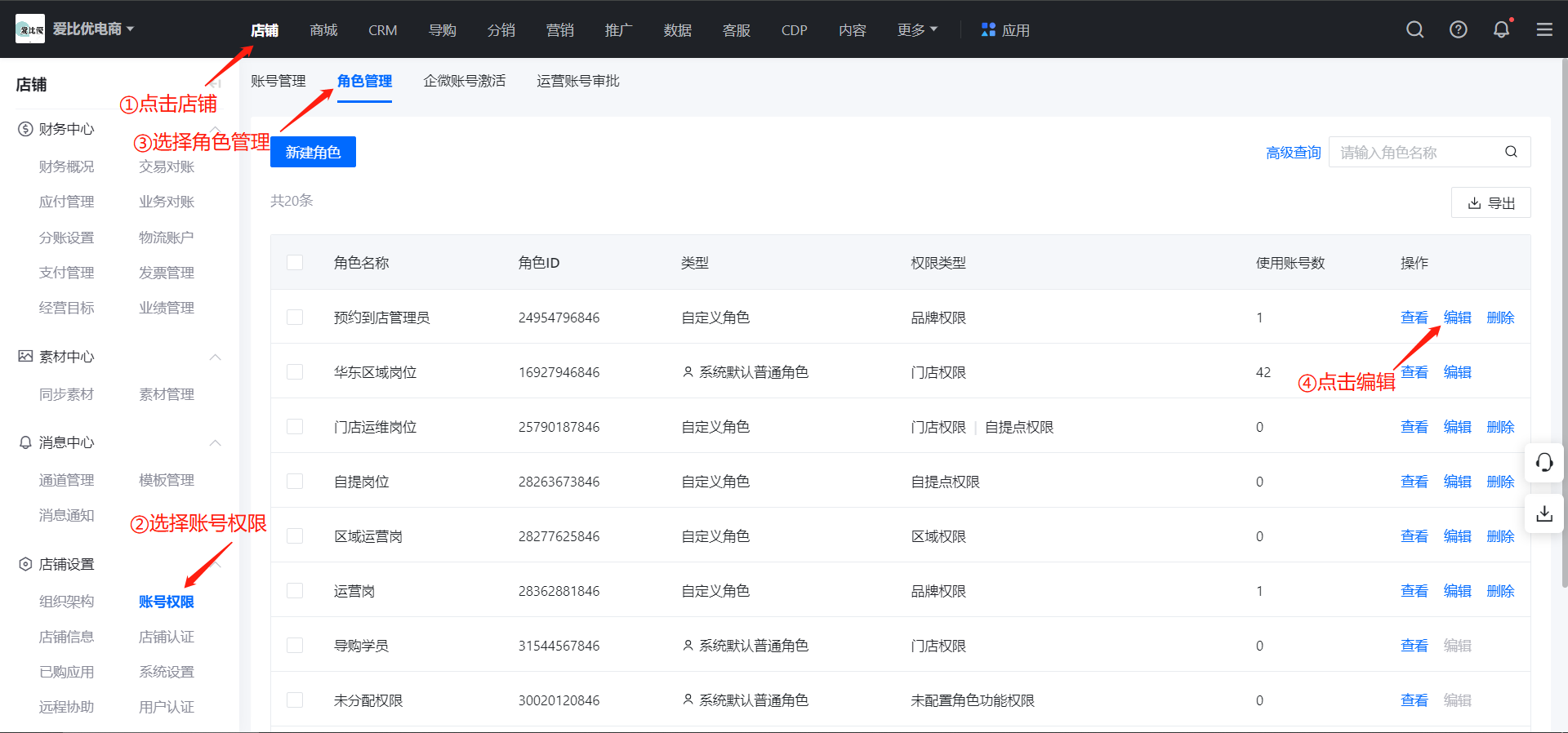Click the 角色ID column header
Screen dimensions: 1568x733
[539, 263]
